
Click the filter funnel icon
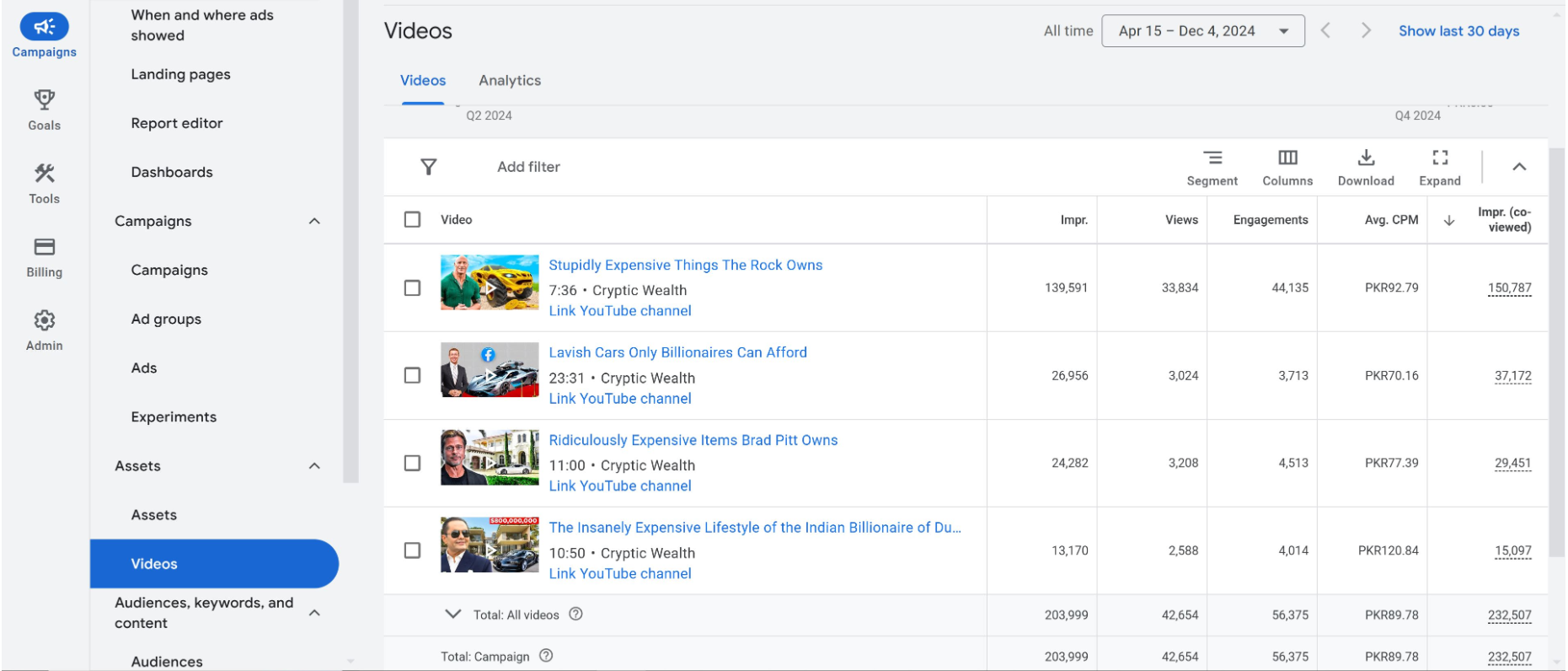(x=428, y=167)
